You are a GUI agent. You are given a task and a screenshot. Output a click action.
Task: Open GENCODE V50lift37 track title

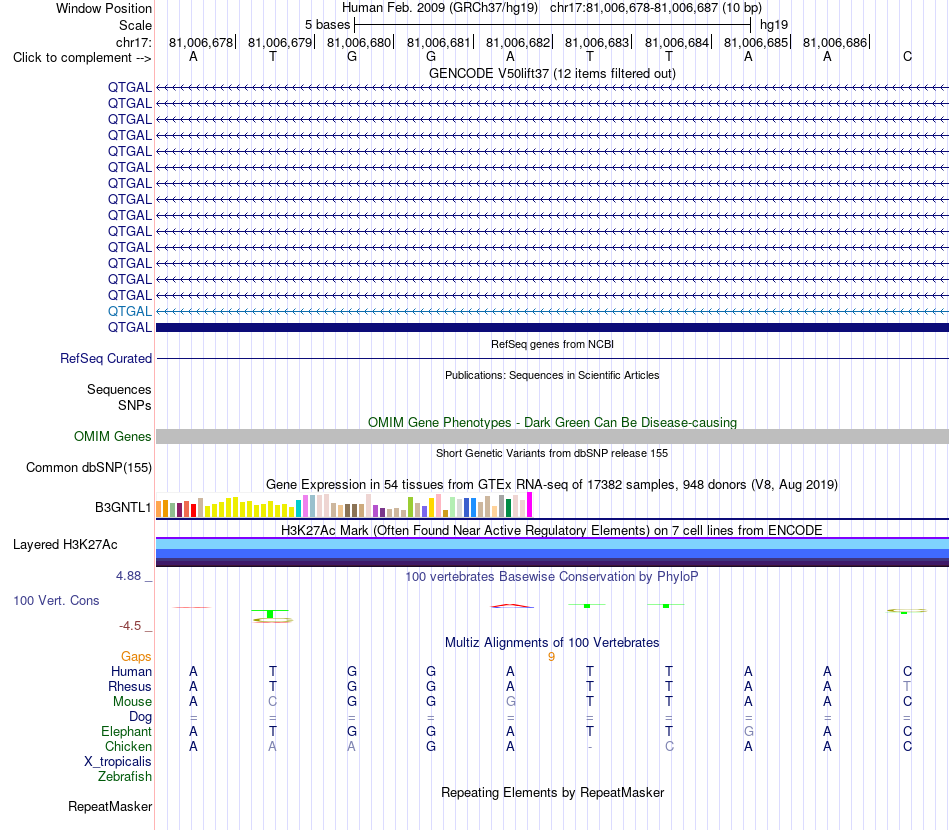click(552, 73)
